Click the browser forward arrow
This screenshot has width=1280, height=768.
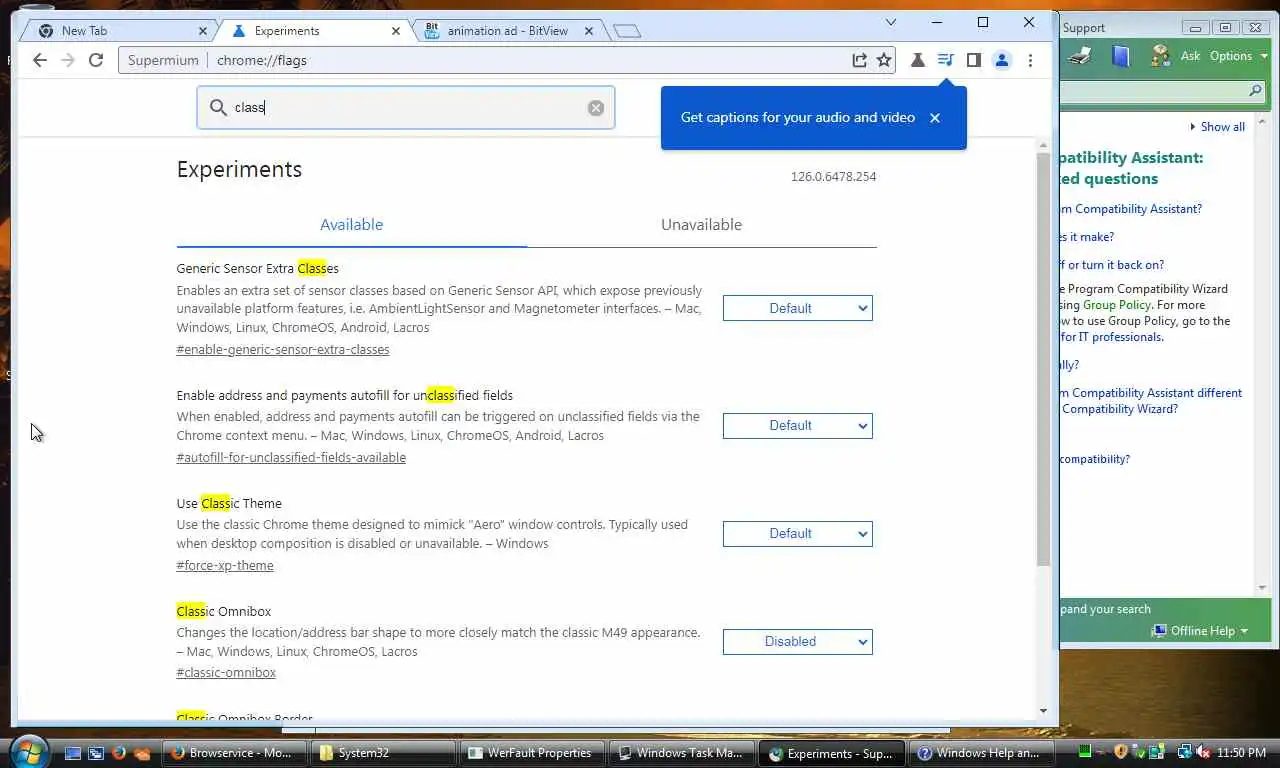click(68, 60)
